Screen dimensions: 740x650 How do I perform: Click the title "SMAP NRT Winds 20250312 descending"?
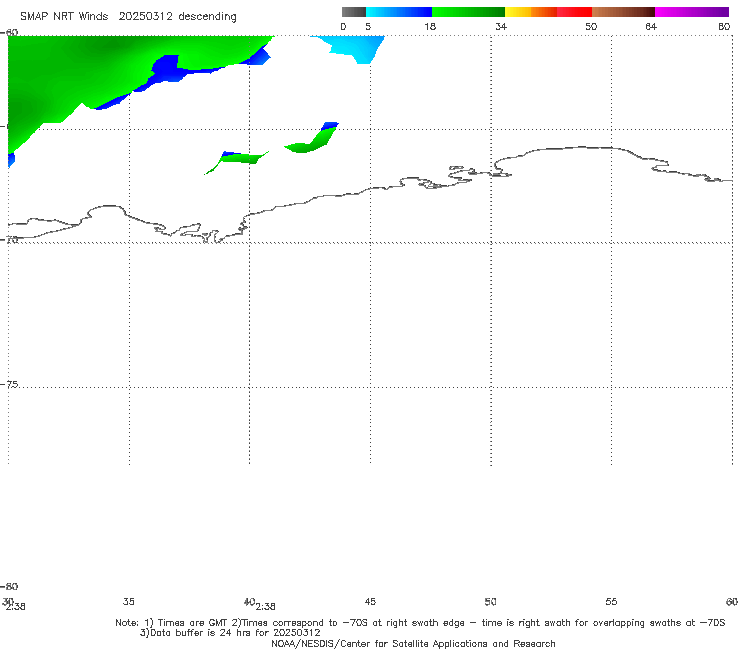tap(128, 16)
